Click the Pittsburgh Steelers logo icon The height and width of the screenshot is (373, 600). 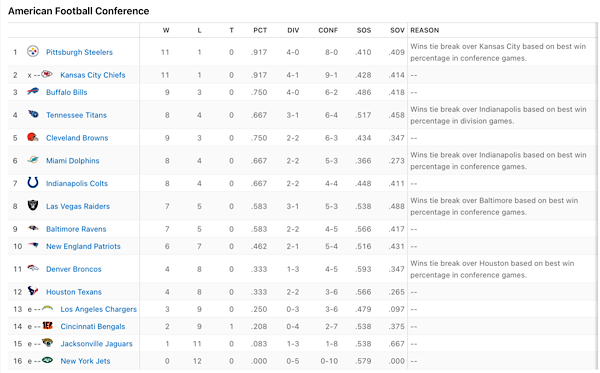point(33,51)
